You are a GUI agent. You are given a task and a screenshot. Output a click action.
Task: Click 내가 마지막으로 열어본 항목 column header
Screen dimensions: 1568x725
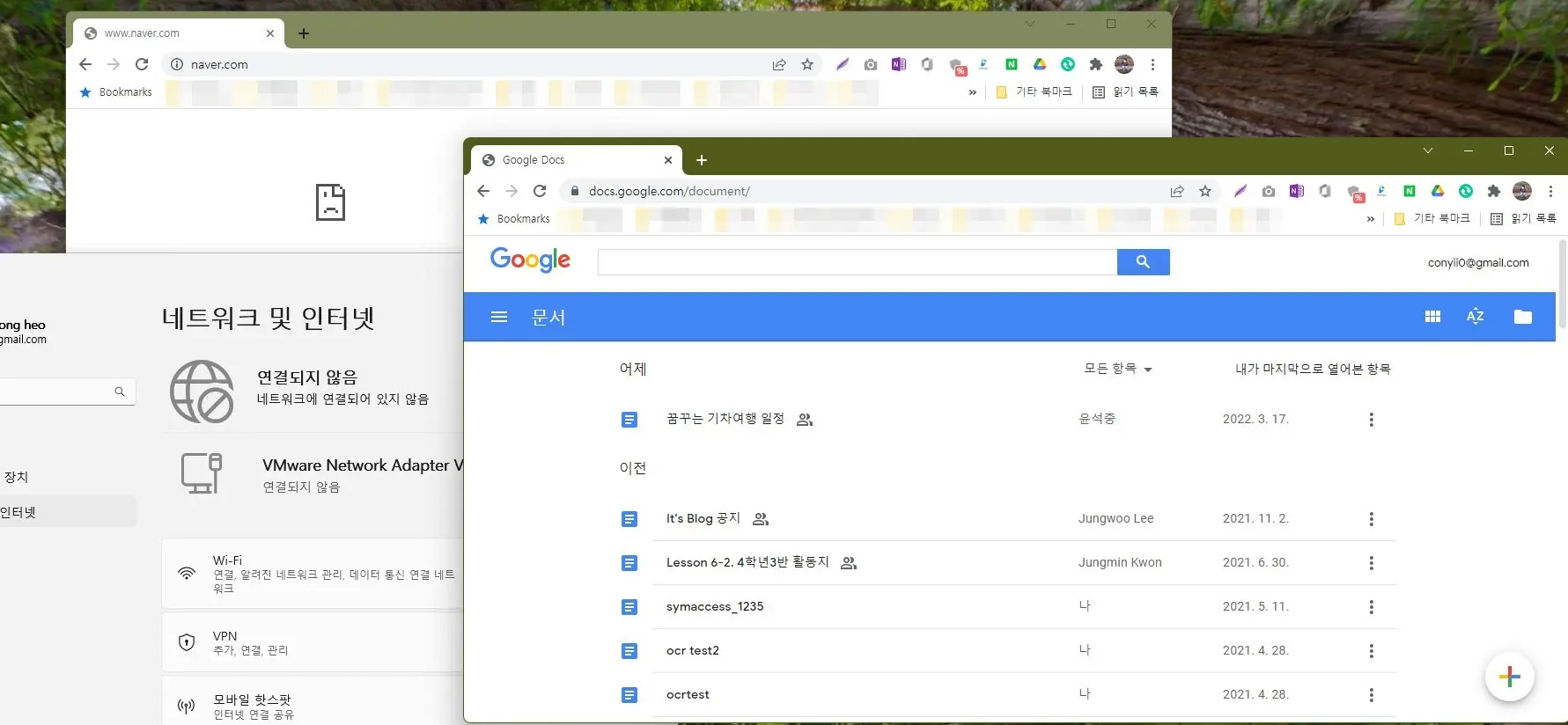pyautogui.click(x=1313, y=369)
